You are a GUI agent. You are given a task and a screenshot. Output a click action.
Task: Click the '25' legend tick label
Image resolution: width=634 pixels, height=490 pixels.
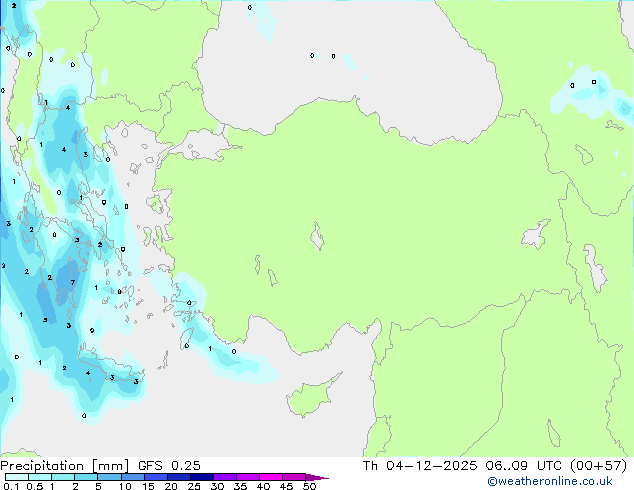pyautogui.click(x=194, y=486)
